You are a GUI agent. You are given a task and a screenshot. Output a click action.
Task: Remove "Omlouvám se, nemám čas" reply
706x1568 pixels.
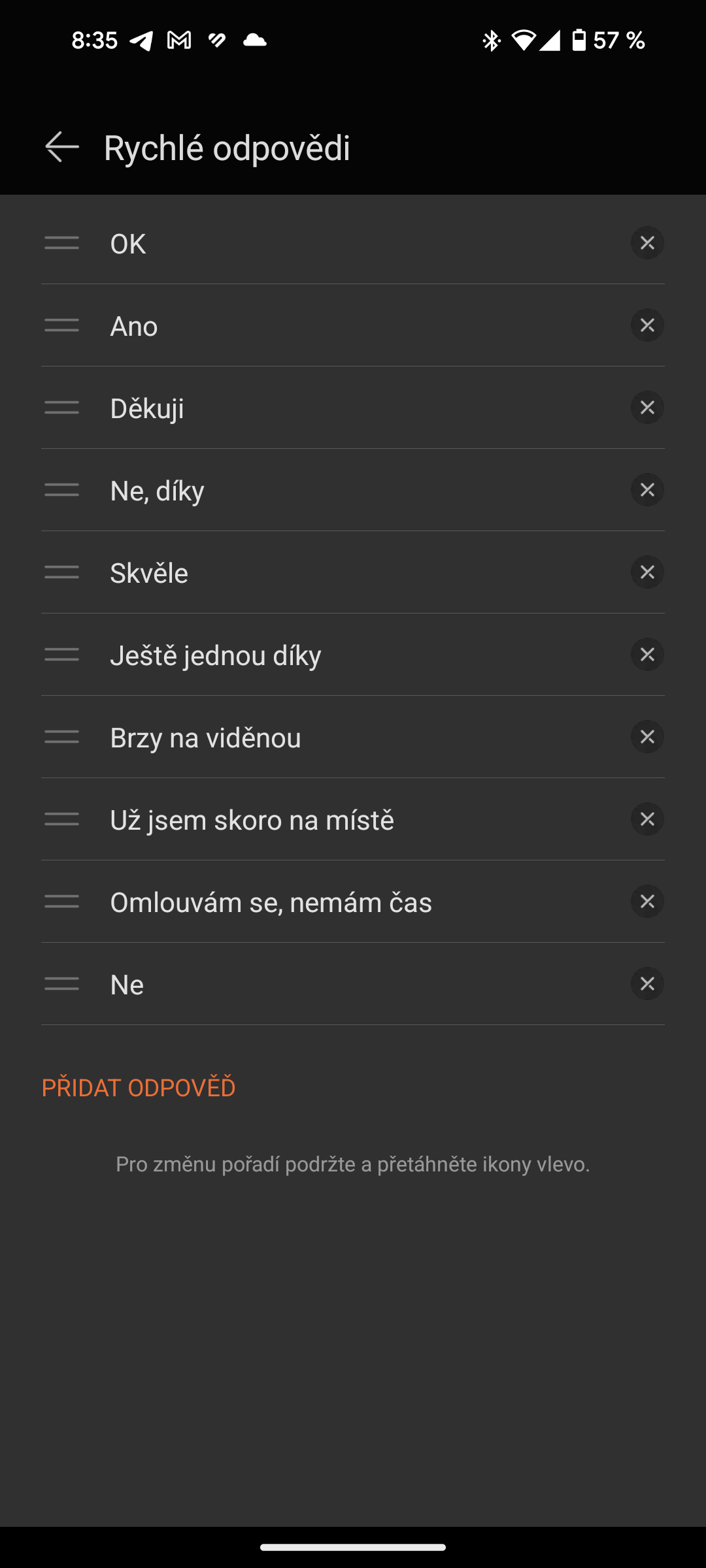tap(647, 902)
